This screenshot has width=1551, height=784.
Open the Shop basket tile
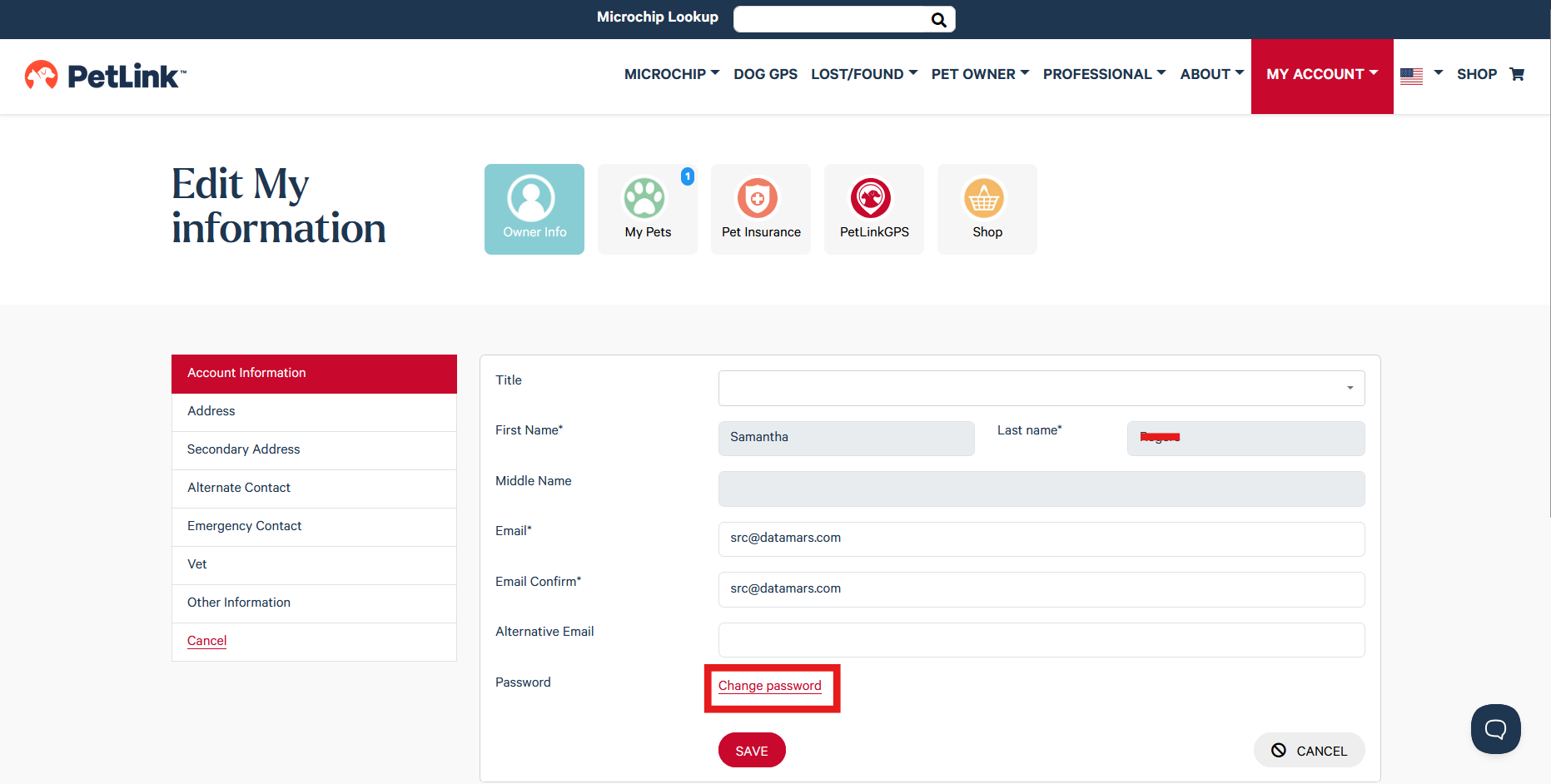(x=987, y=209)
